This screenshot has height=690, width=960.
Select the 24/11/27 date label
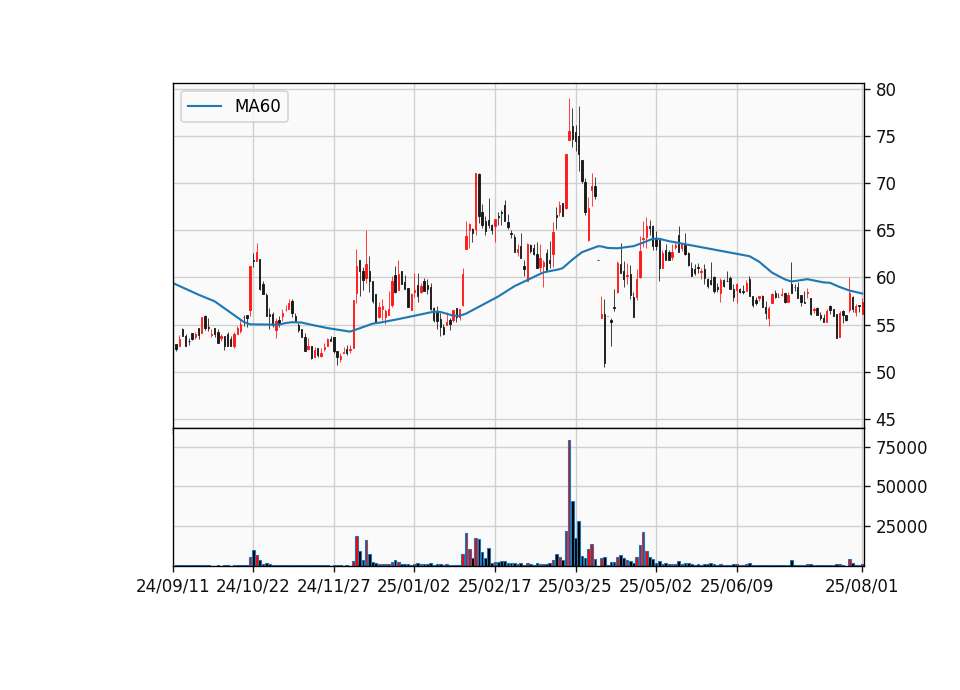point(334,586)
